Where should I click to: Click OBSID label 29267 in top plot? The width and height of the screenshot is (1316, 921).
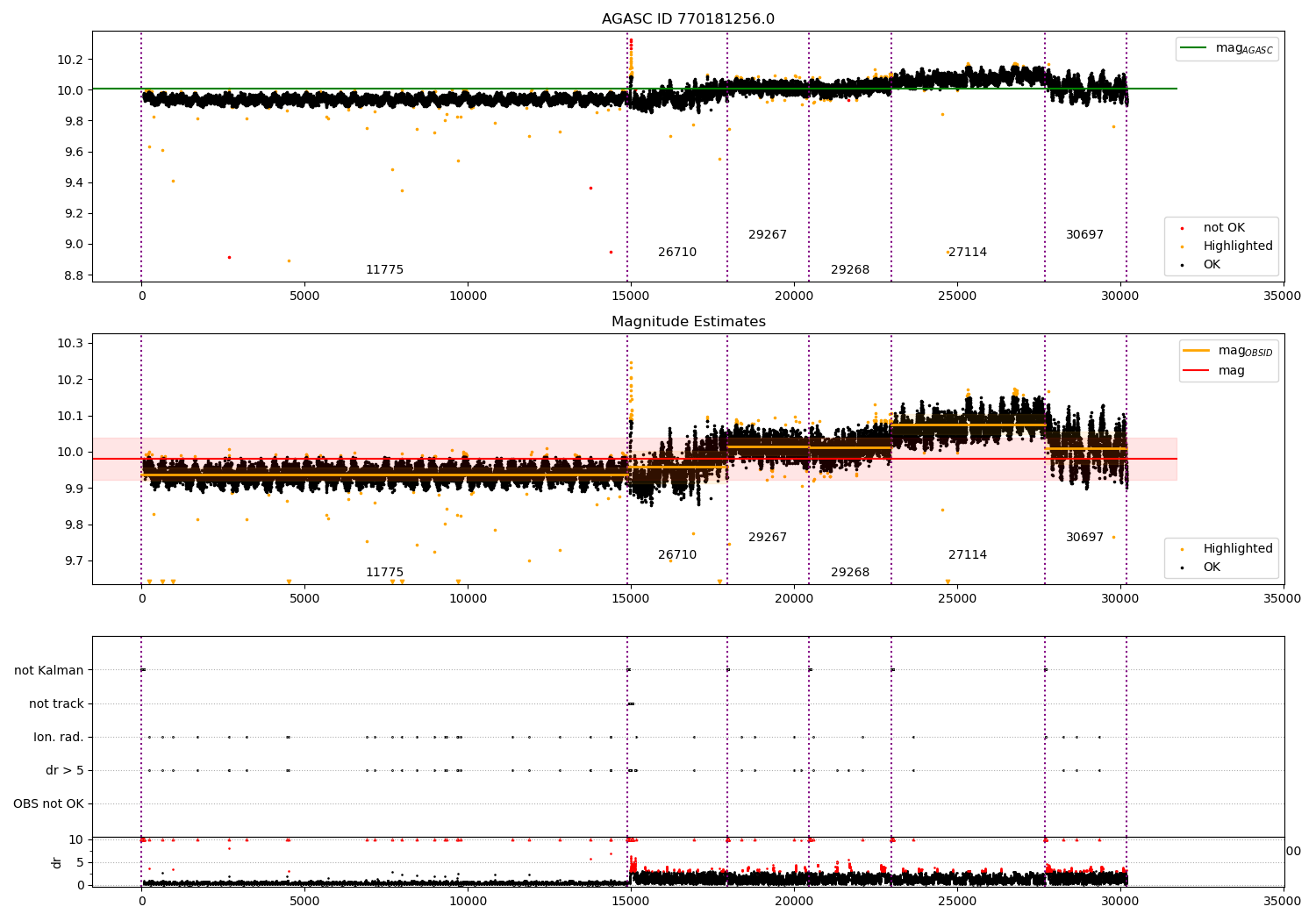tap(768, 235)
